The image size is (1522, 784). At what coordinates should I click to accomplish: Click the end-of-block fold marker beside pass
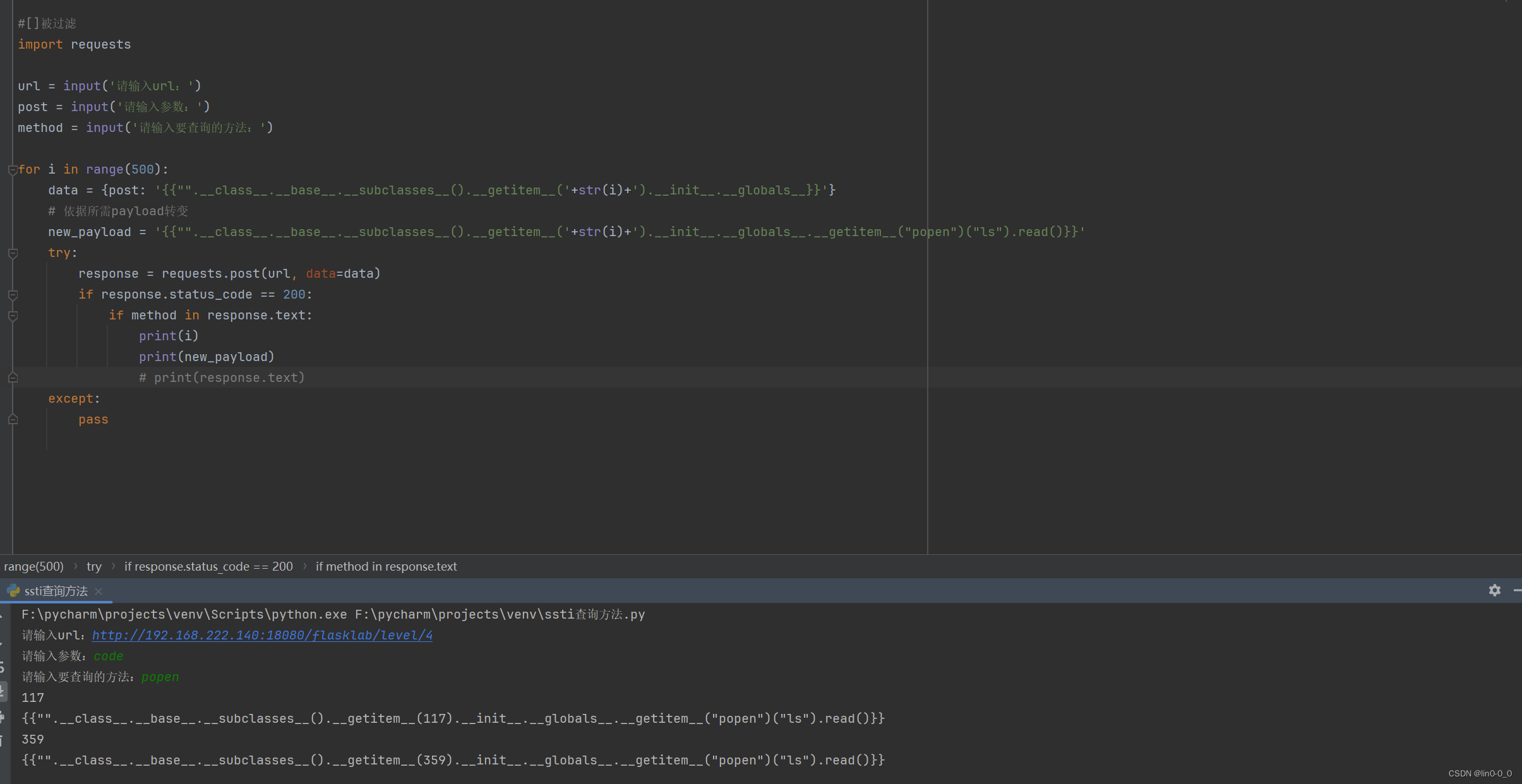12,420
